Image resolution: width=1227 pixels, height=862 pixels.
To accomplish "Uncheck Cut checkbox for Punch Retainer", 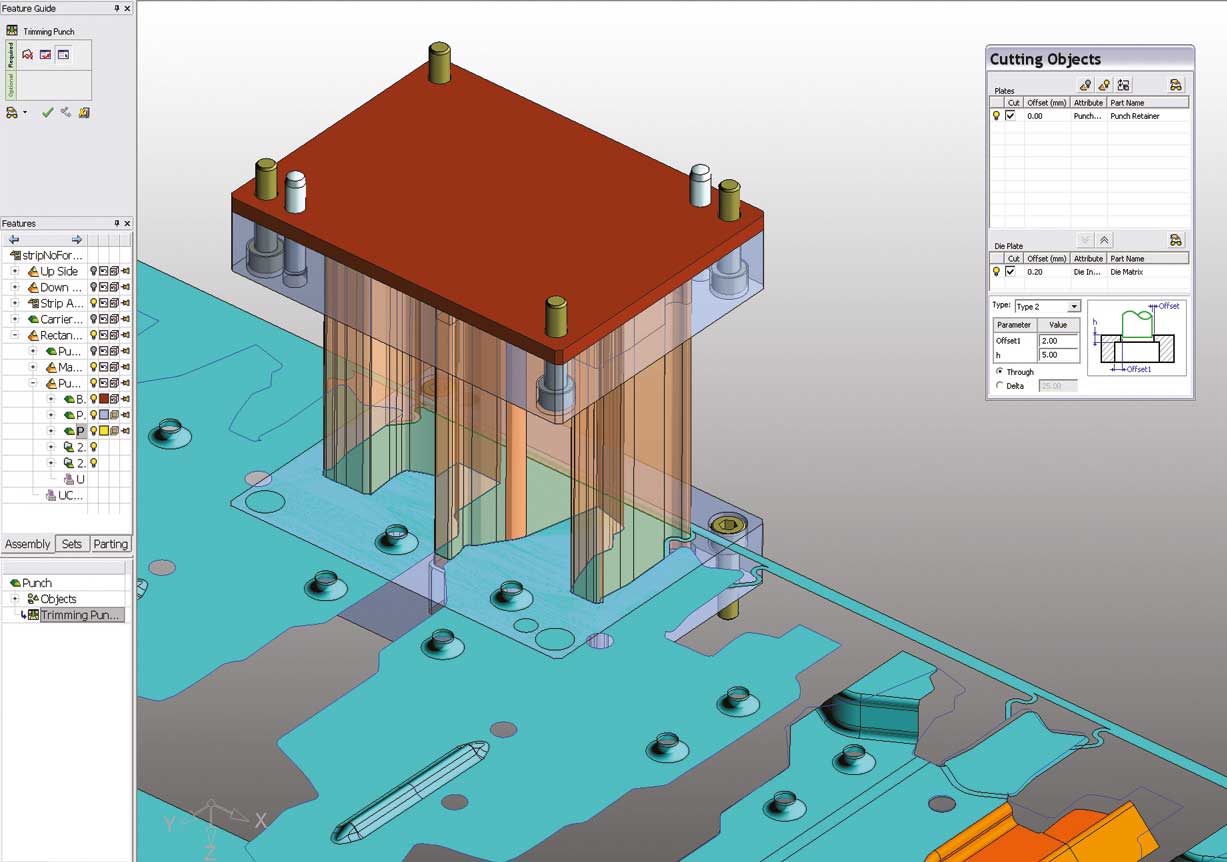I will [x=1010, y=116].
